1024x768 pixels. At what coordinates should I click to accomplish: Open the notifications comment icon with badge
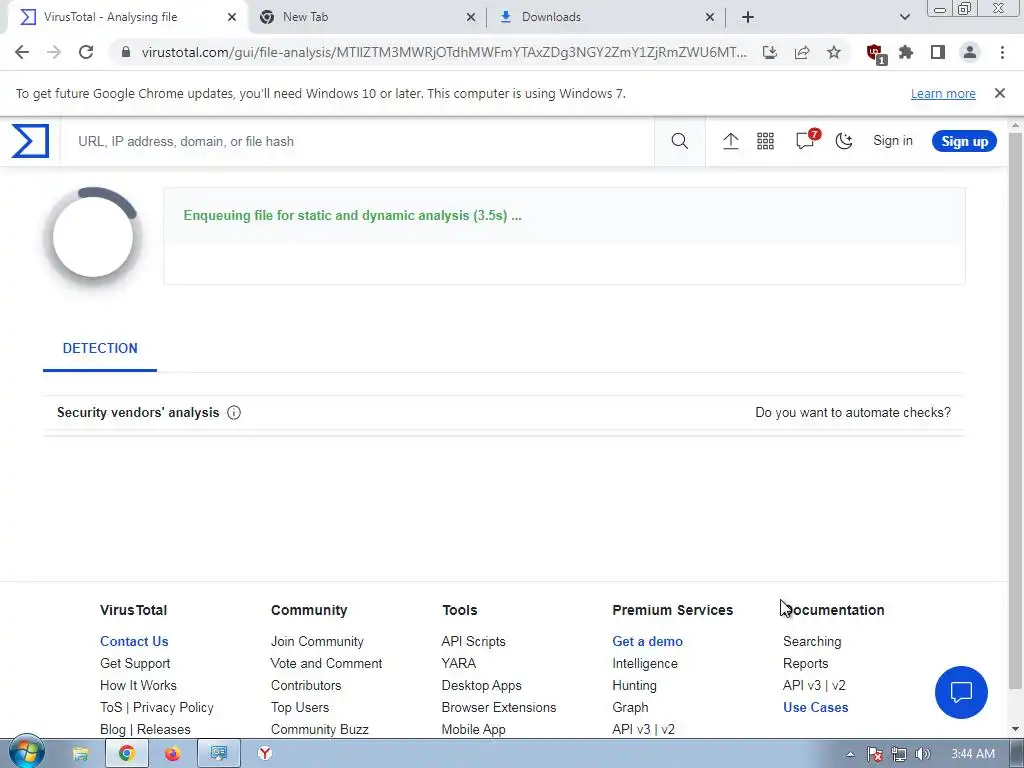pos(806,140)
